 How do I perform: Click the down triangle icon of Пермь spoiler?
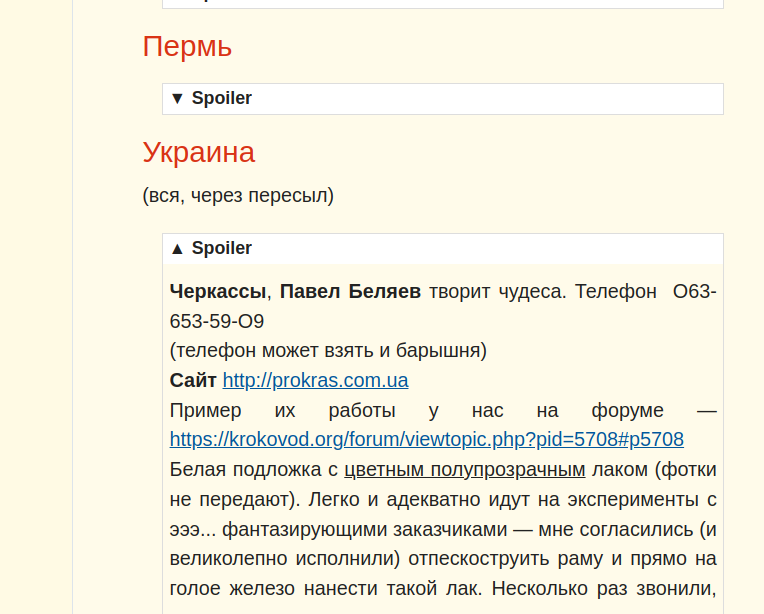177,98
